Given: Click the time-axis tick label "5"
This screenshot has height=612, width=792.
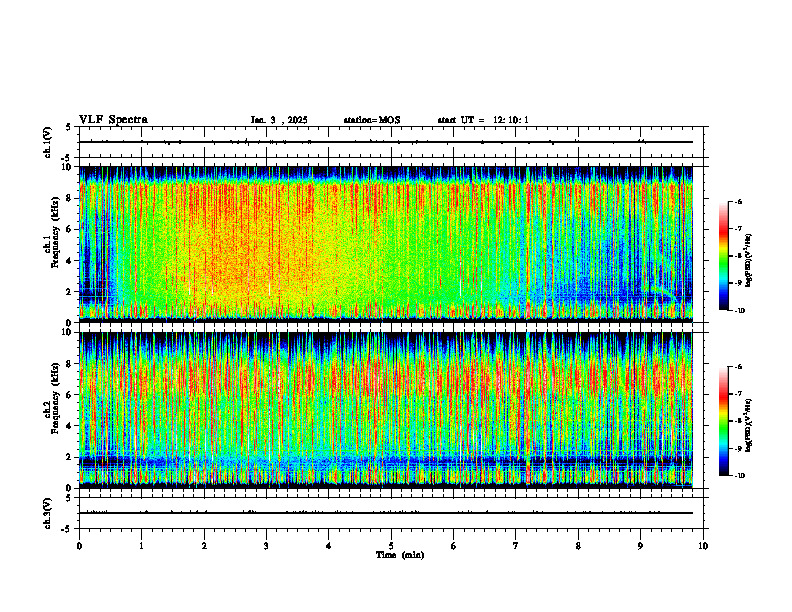Looking at the screenshot, I should 391,546.
